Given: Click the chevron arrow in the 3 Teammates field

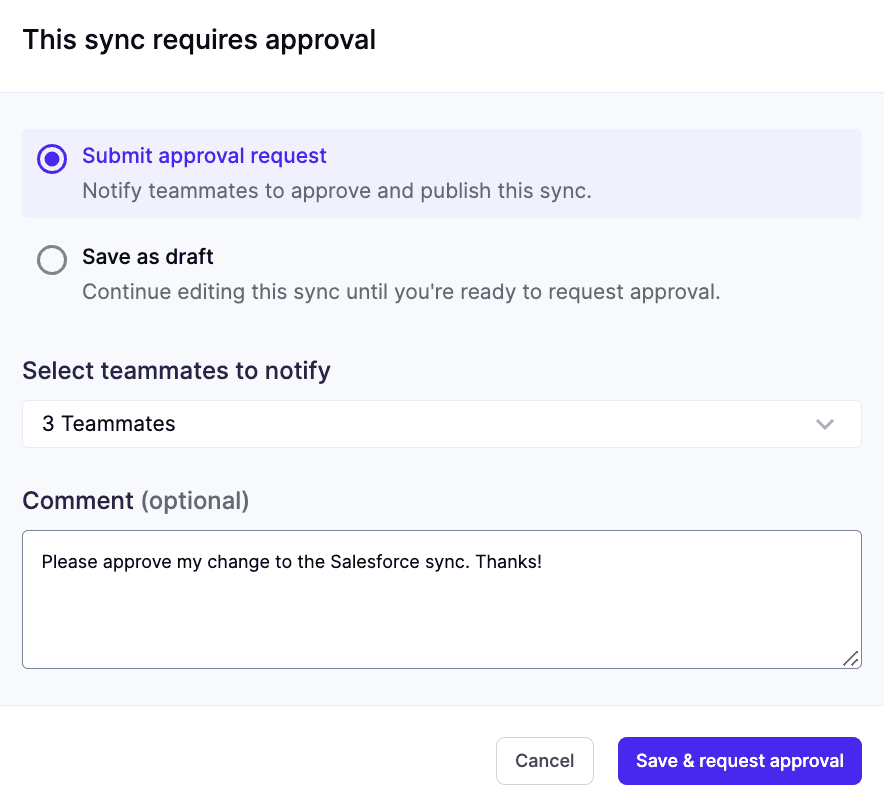Looking at the screenshot, I should 825,424.
